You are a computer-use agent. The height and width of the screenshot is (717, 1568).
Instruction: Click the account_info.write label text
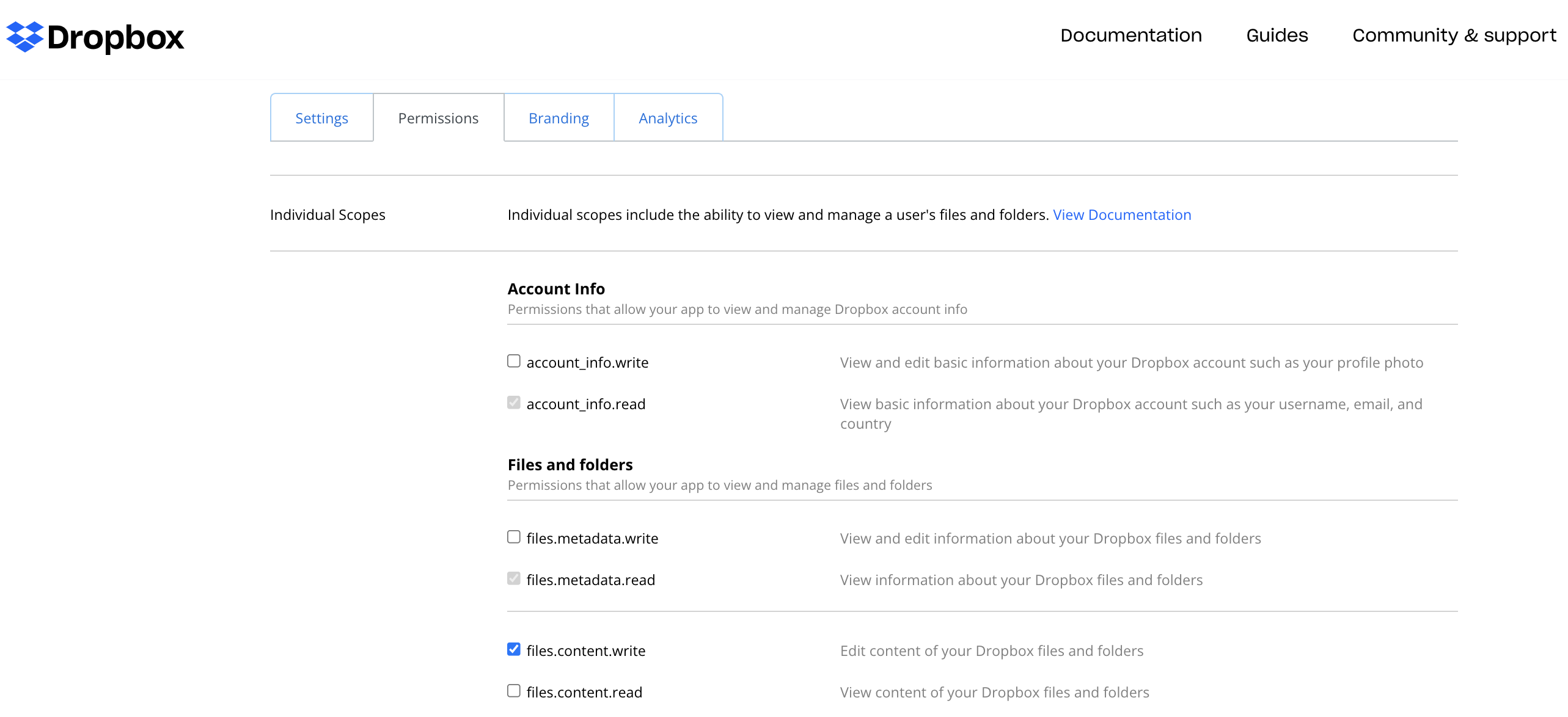coord(587,362)
